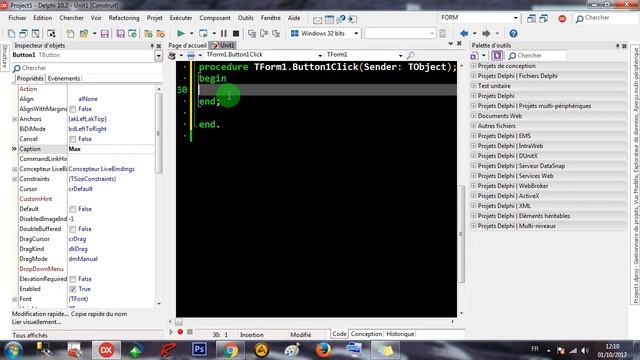The image size is (640, 360).
Task: Switch to the Evénements tab
Action: pyautogui.click(x=64, y=78)
